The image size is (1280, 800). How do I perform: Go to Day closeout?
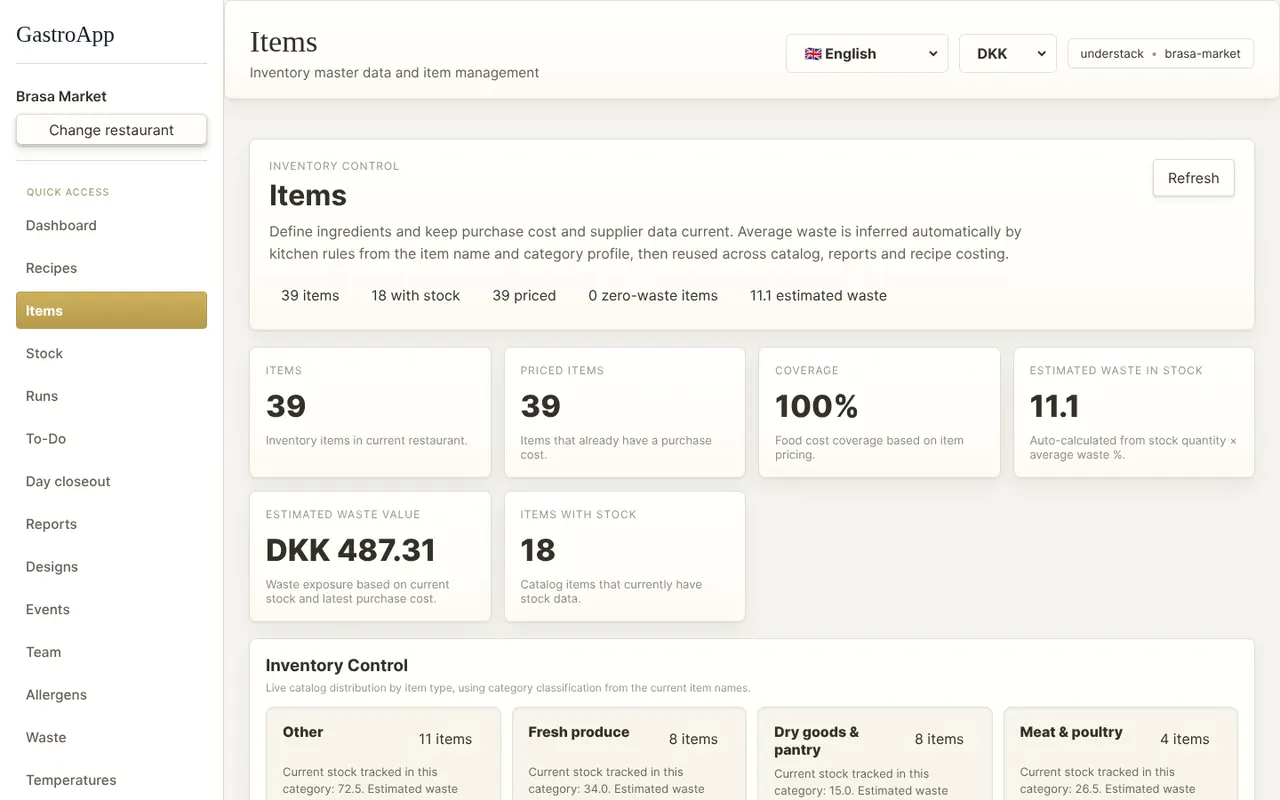pos(111,481)
